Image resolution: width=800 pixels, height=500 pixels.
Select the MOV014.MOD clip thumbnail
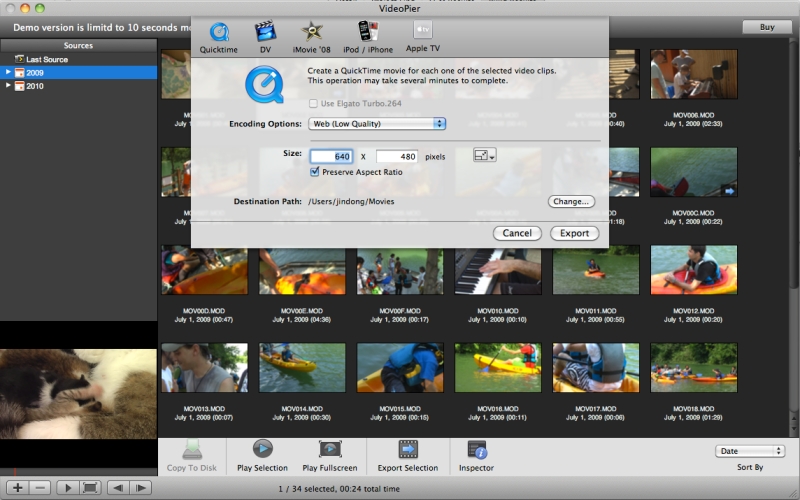pyautogui.click(x=302, y=368)
